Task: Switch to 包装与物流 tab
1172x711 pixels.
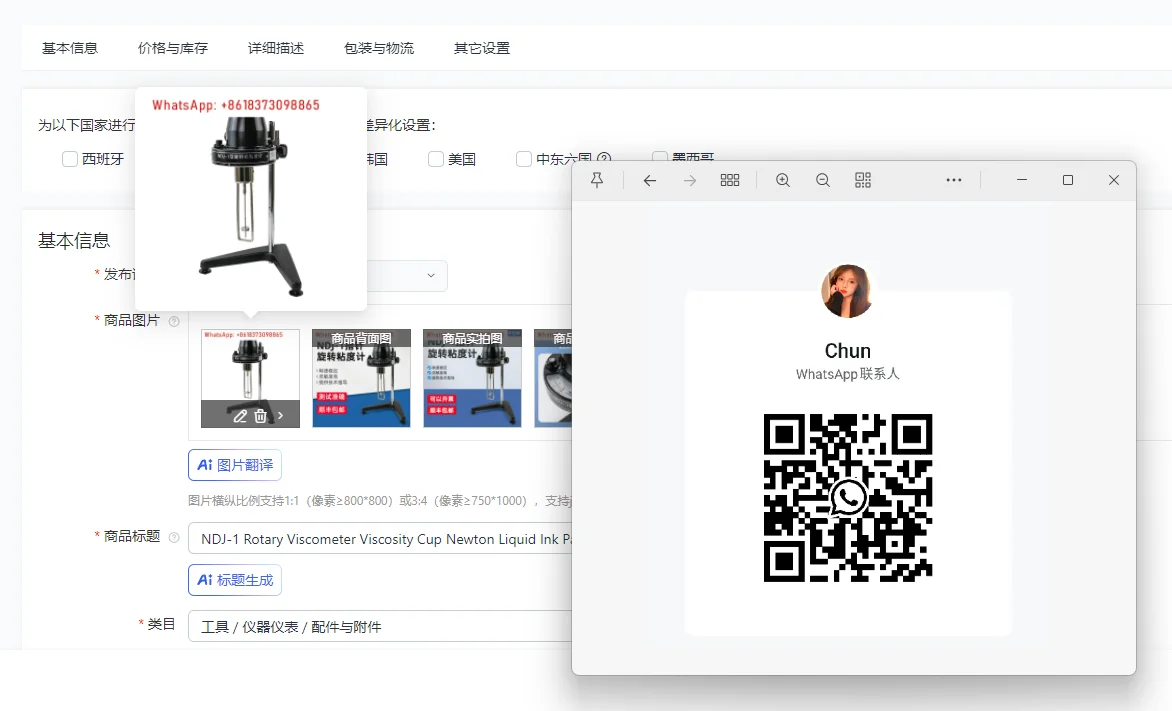Action: pyautogui.click(x=379, y=48)
